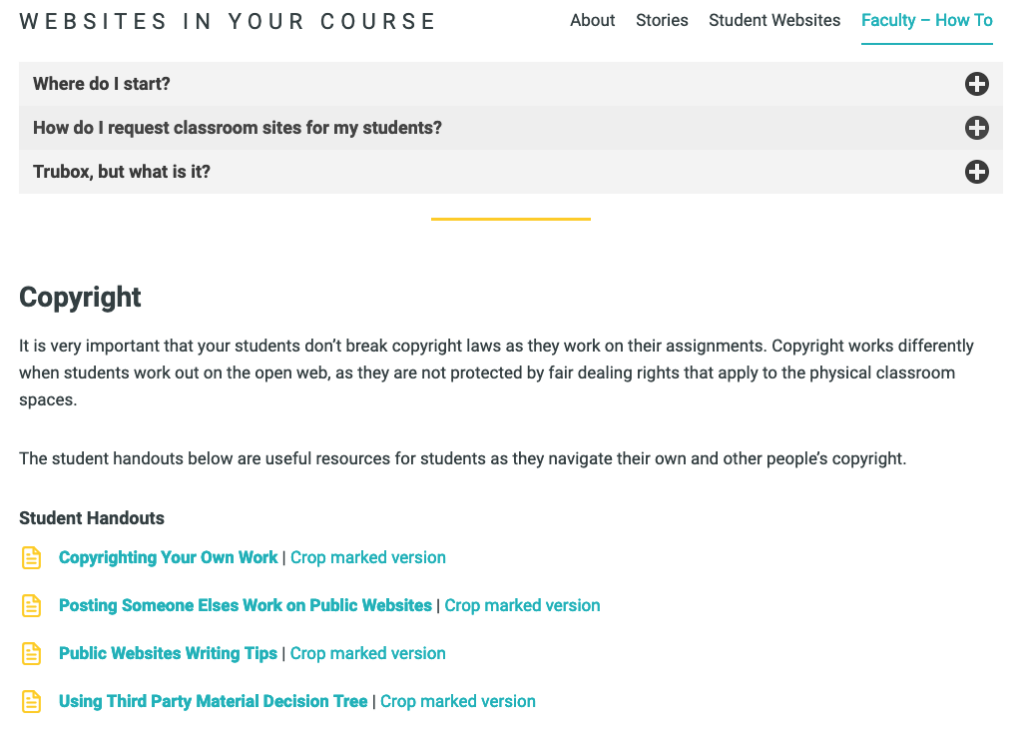Click the document icon beside Copyrighting Your Own Work
Image resolution: width=1024 pixels, height=741 pixels.
31,558
